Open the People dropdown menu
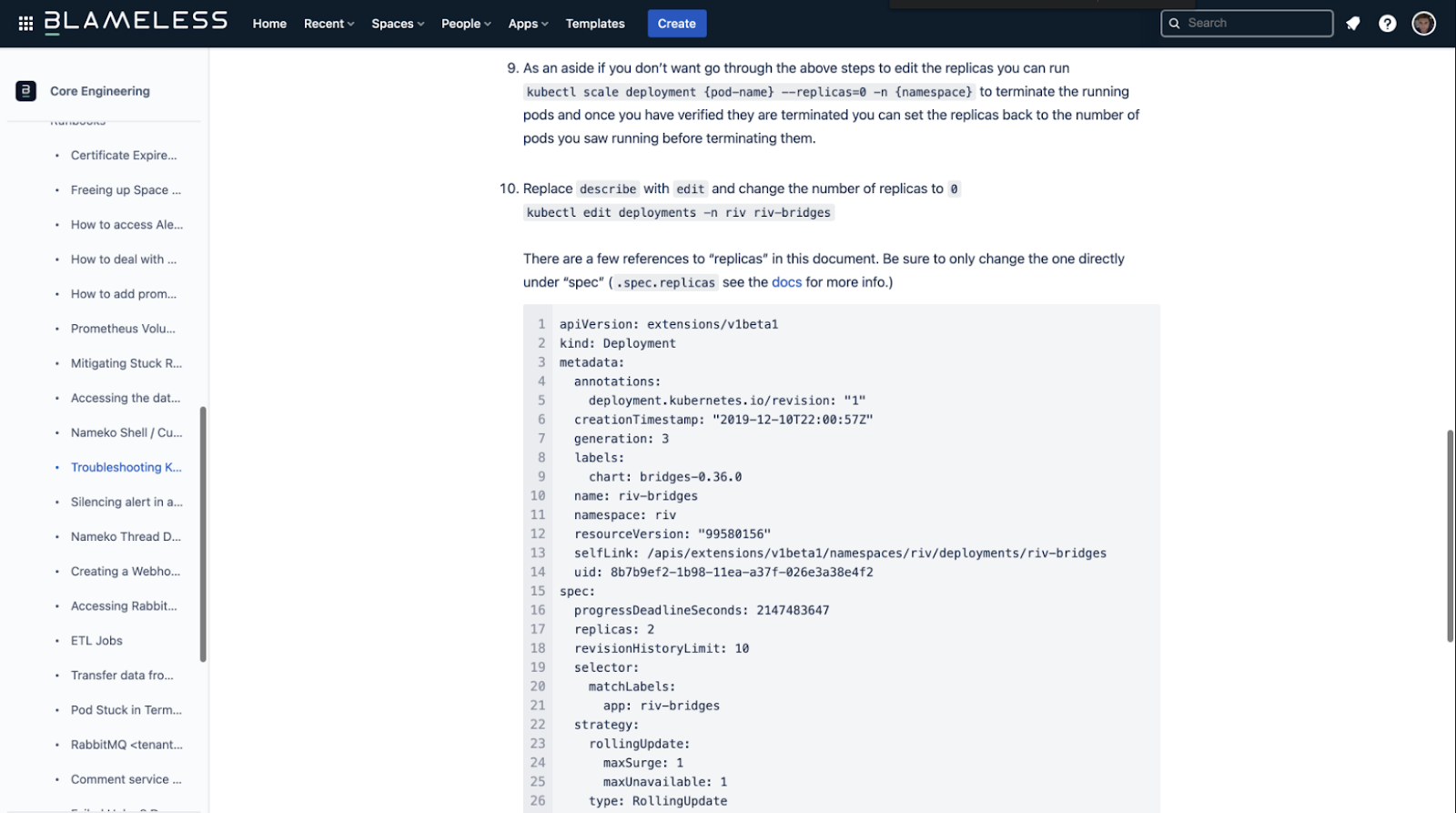 tap(466, 24)
